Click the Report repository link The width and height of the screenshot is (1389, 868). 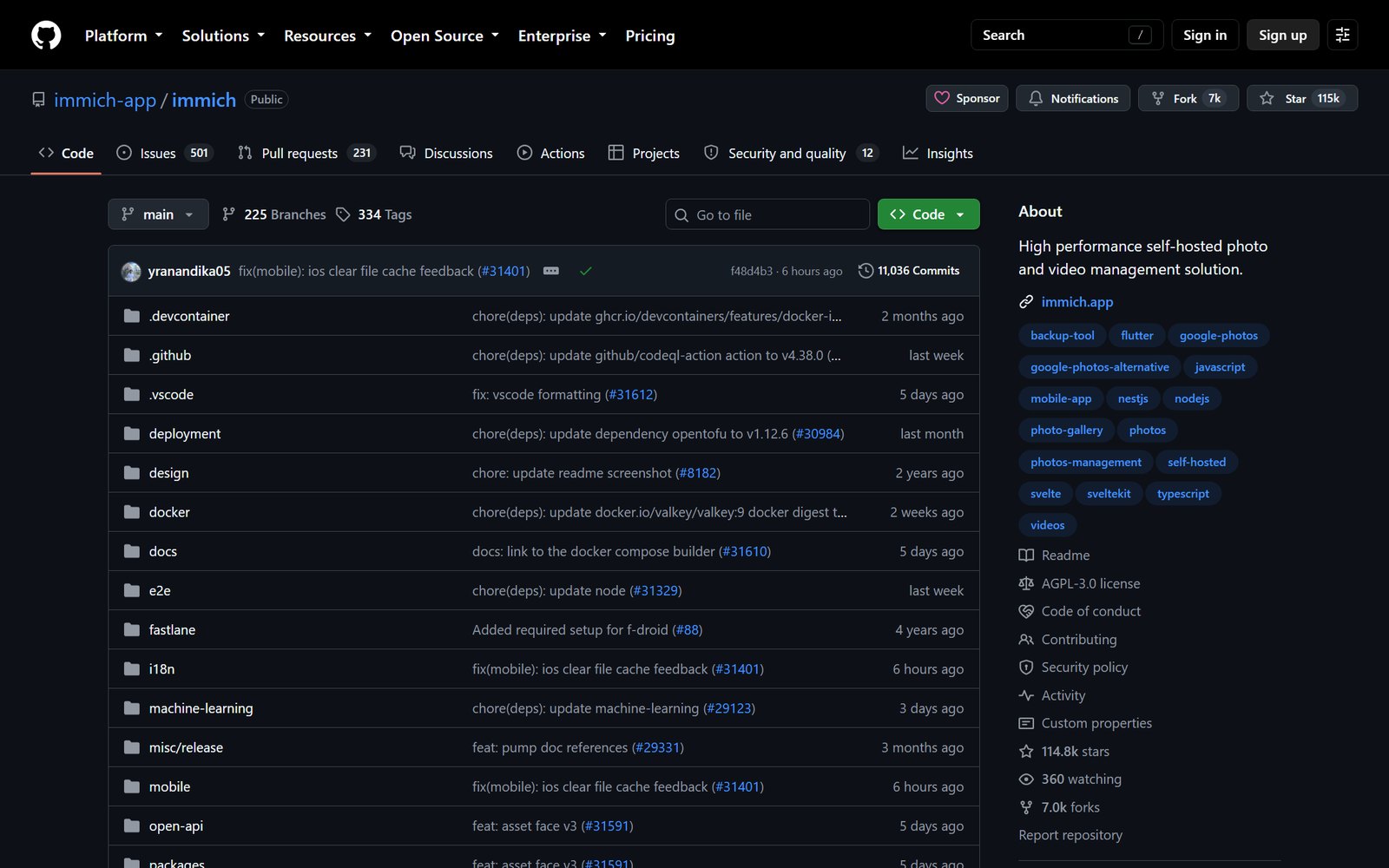click(x=1070, y=835)
